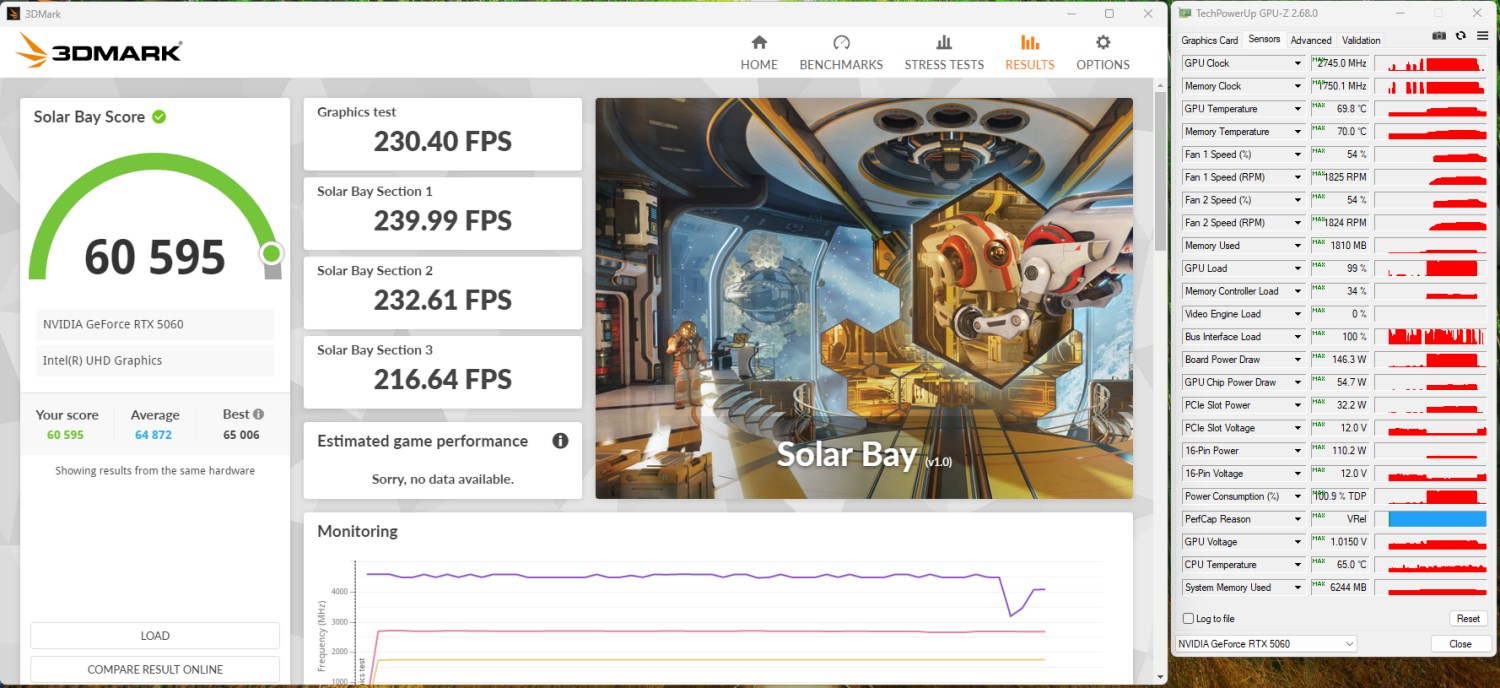Click the info icon next to Best score
Image resolution: width=1500 pixels, height=688 pixels.
[x=258, y=414]
